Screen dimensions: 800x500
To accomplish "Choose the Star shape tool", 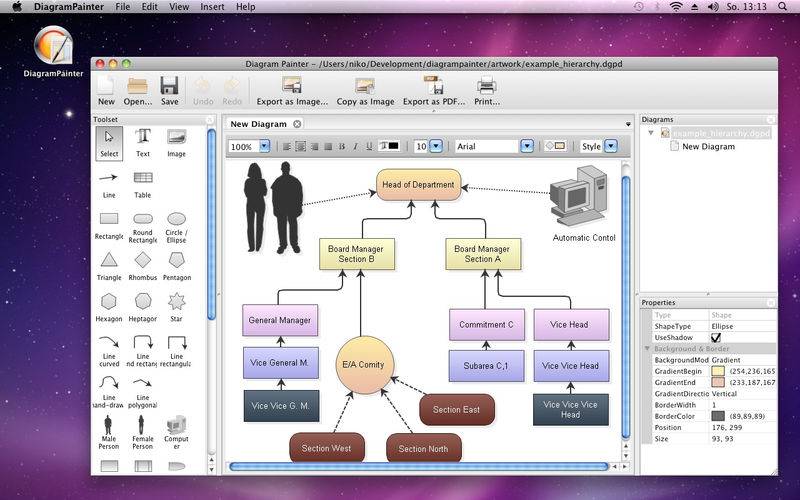I will (x=177, y=308).
